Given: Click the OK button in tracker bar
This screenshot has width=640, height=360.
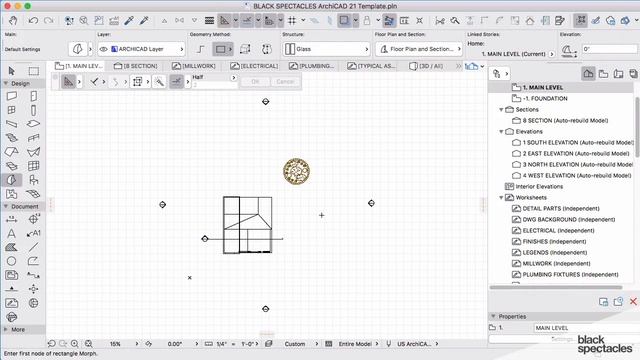Looking at the screenshot, I should tap(255, 82).
